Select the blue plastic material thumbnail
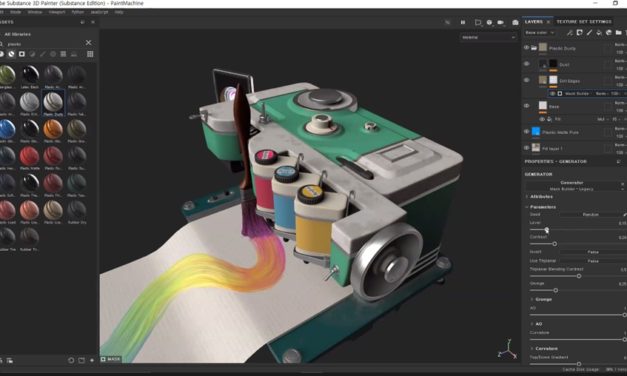627x376 pixels. click(7, 130)
